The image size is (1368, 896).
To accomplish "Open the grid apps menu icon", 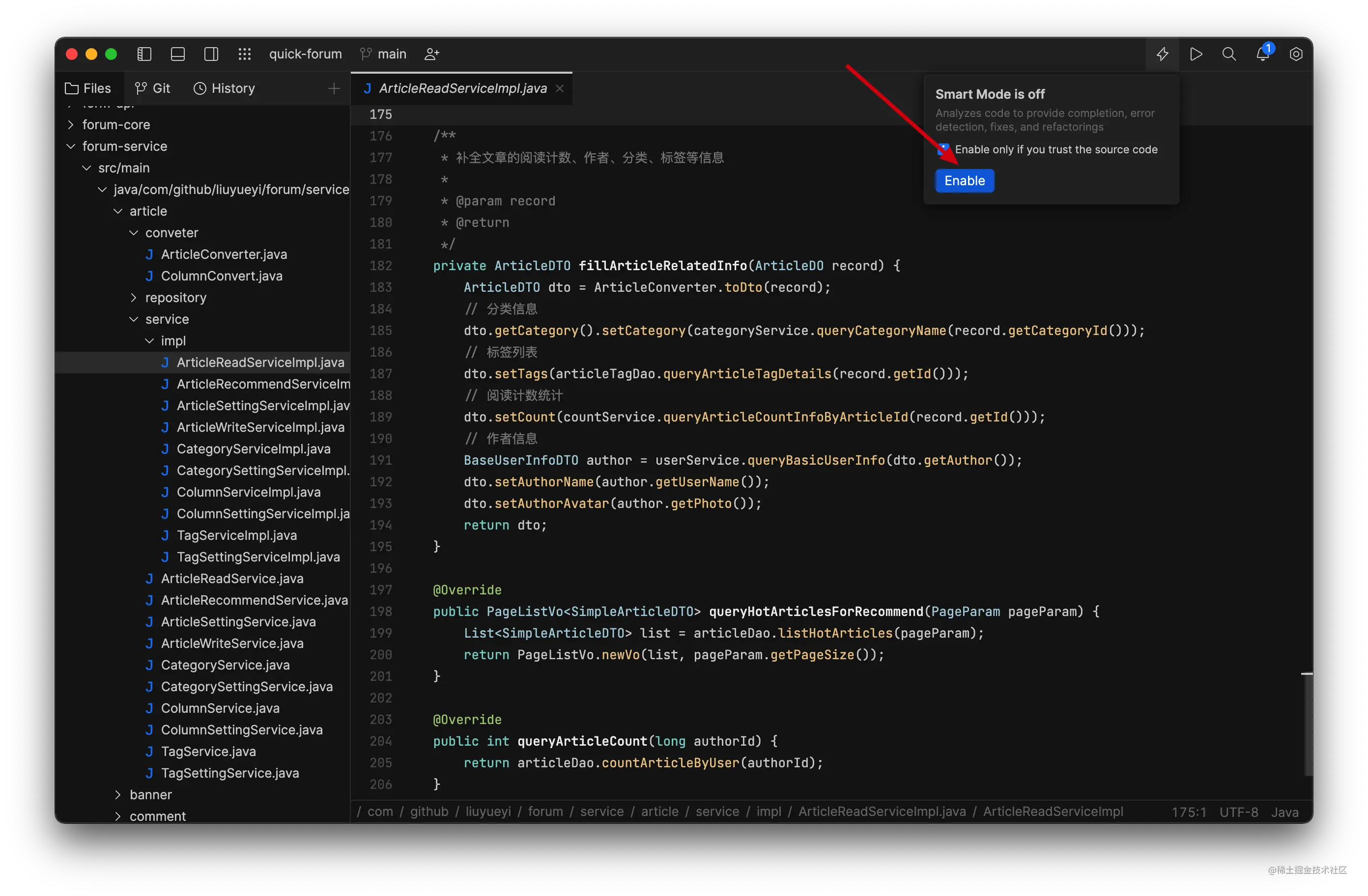I will [244, 54].
